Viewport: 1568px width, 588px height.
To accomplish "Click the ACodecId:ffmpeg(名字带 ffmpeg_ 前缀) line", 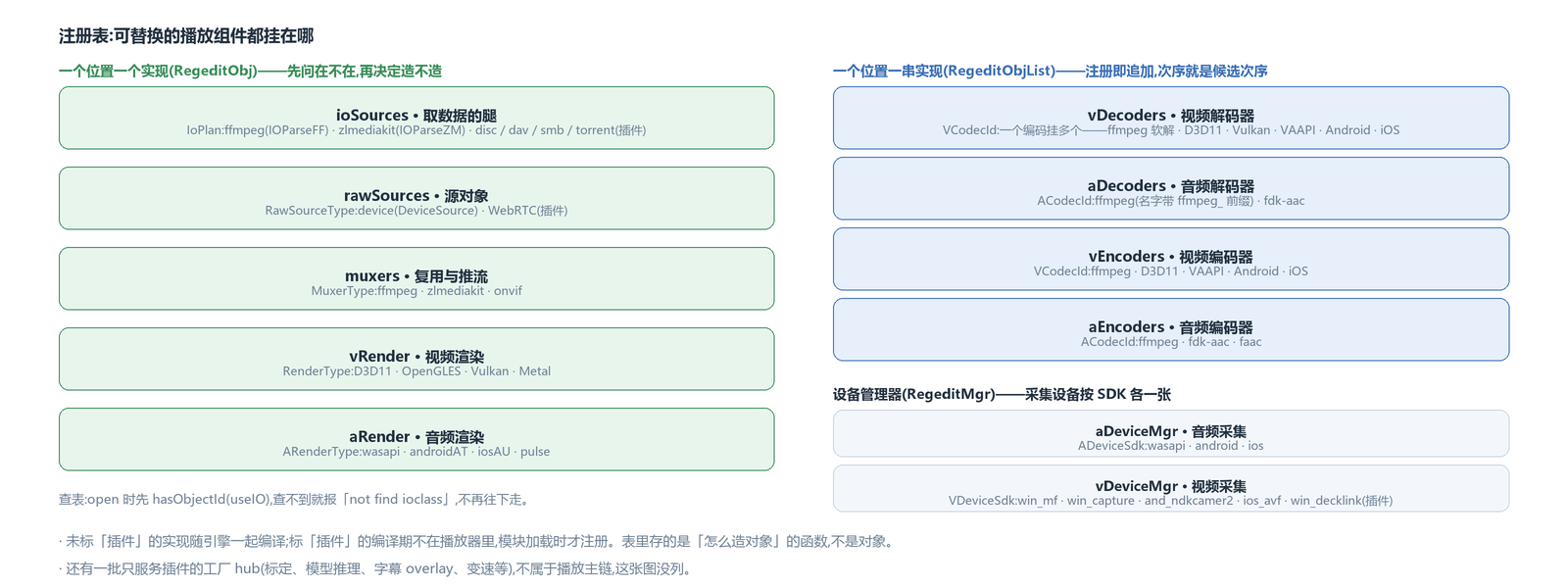I will [1171, 201].
